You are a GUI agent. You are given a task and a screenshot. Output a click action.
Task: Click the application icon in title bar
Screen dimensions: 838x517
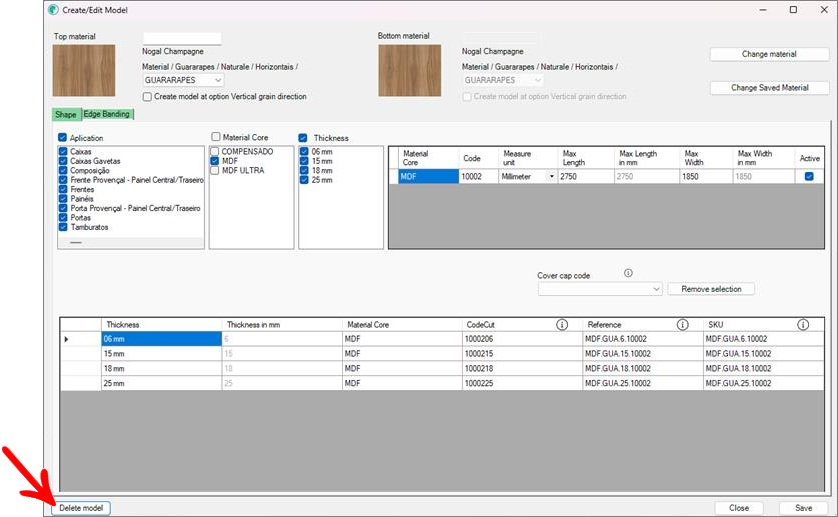pos(53,9)
